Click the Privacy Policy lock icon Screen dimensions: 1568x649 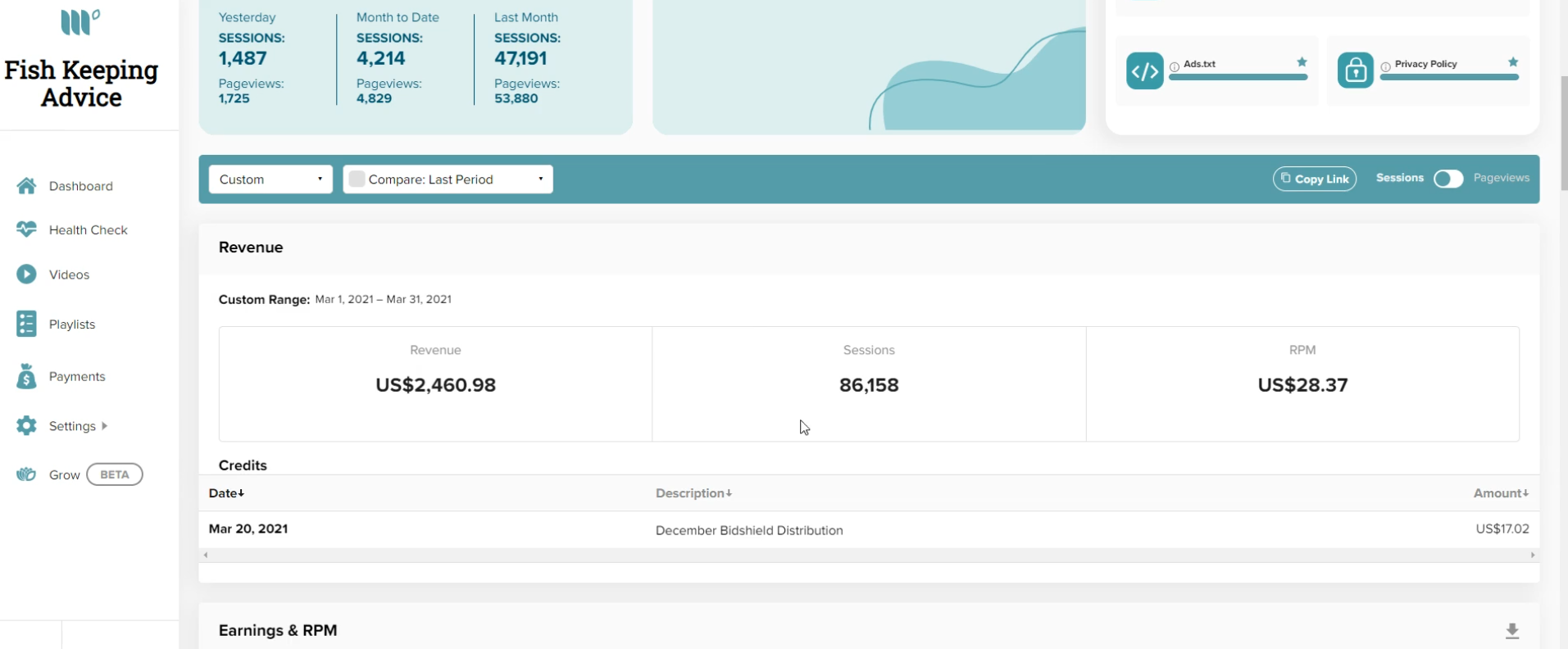1356,70
